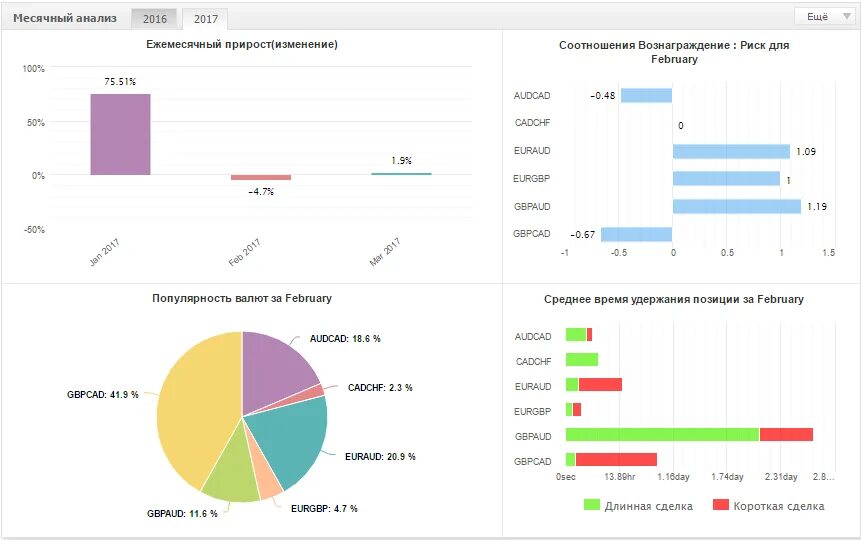Click the GBPAUD 1.19 reward-risk bar

coord(737,207)
